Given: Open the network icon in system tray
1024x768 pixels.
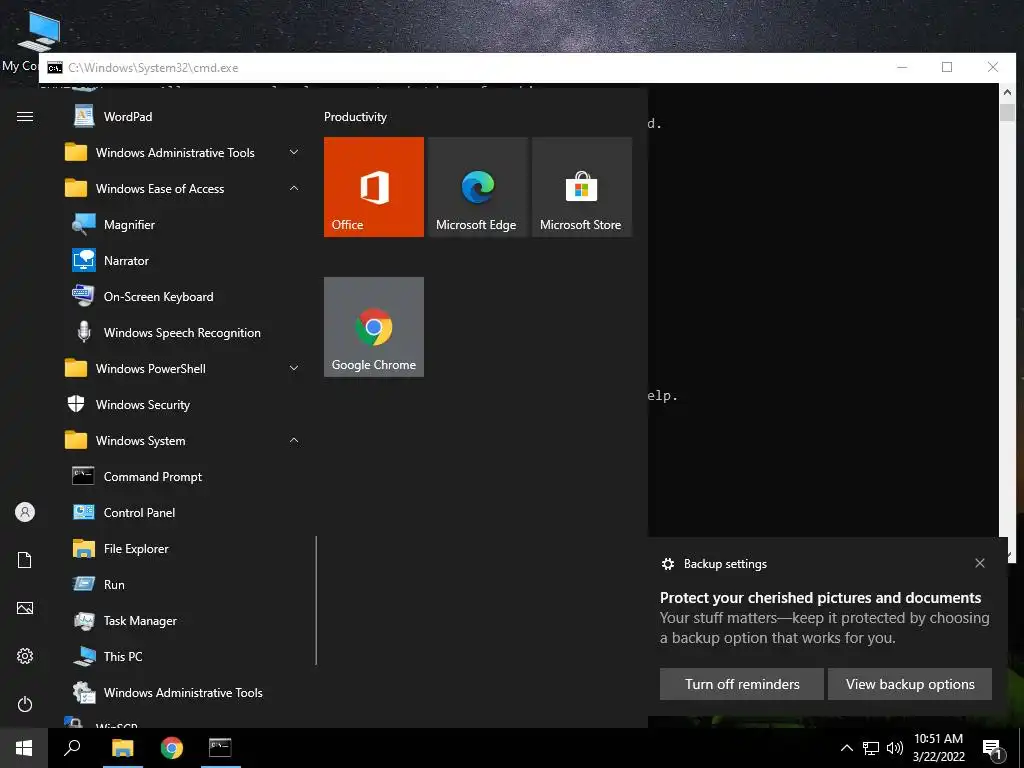Looking at the screenshot, I should tap(871, 748).
